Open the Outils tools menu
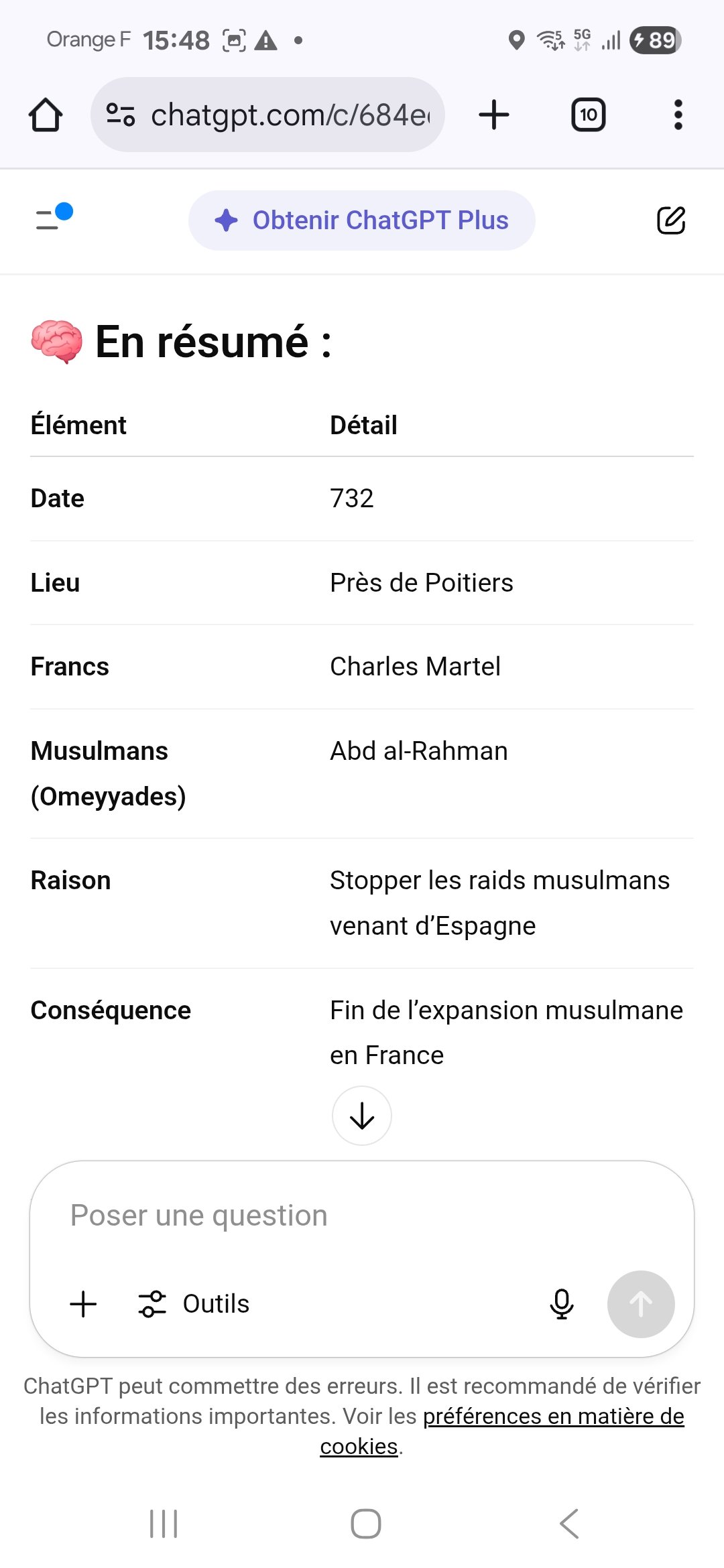The width and height of the screenshot is (724, 1568). [194, 1304]
